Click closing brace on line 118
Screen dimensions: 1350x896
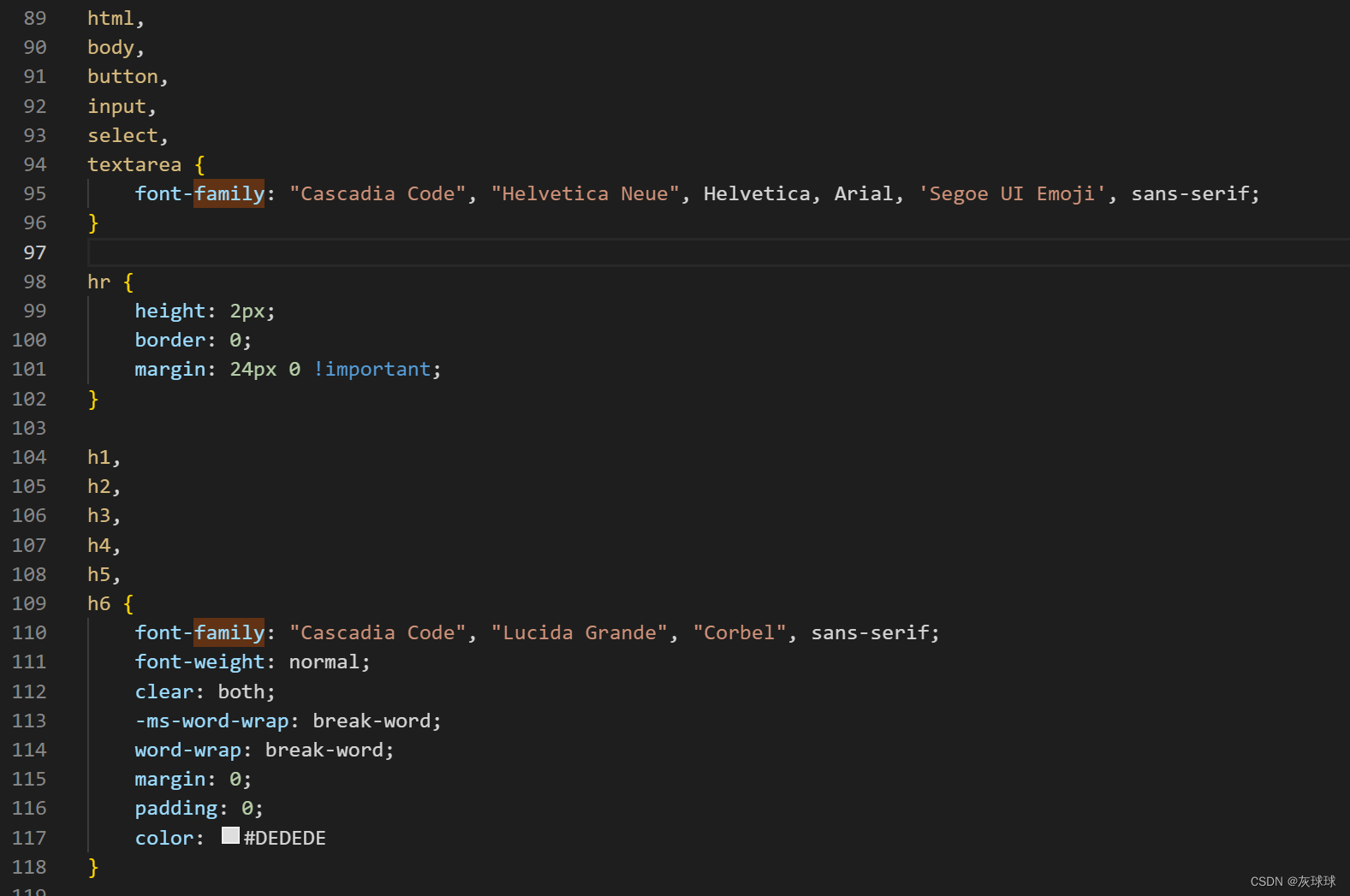(93, 867)
